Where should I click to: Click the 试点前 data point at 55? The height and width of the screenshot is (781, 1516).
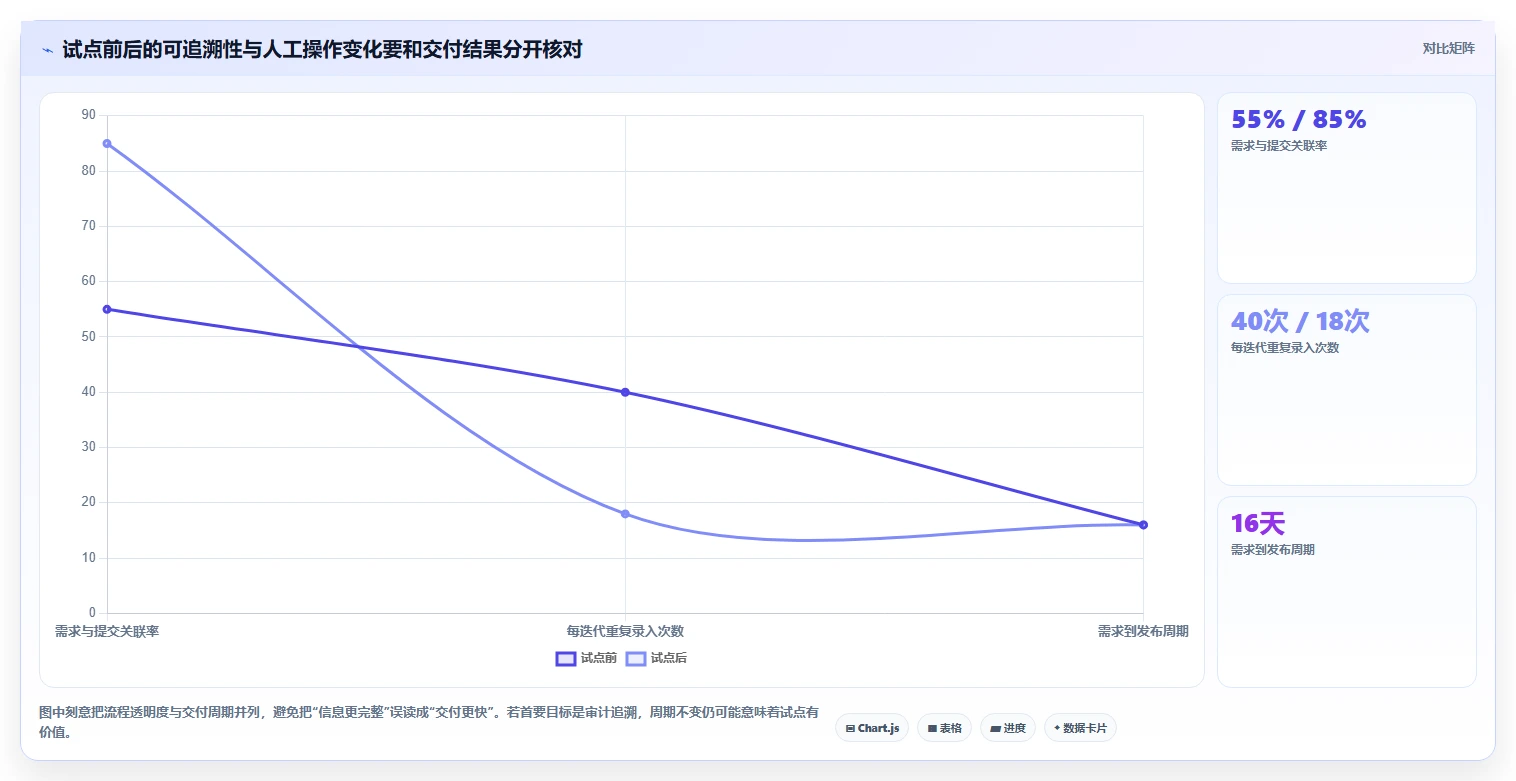click(x=107, y=309)
